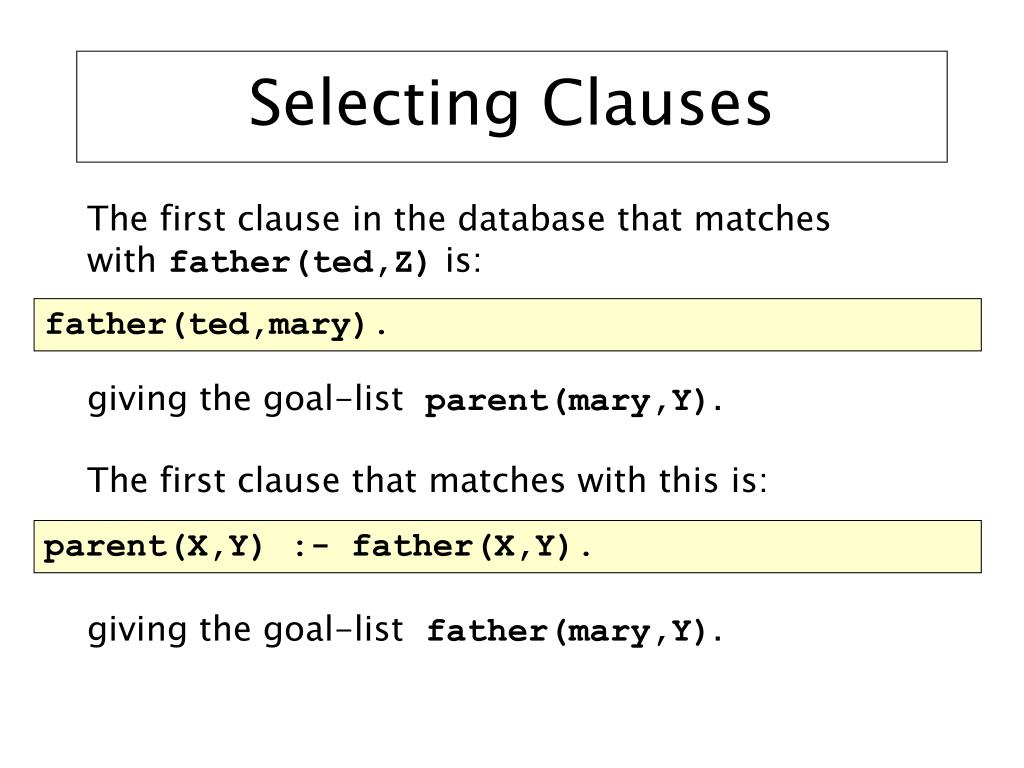The height and width of the screenshot is (768, 1024).
Task: Click 'The first clause that matches with this is:'
Action: tap(427, 480)
